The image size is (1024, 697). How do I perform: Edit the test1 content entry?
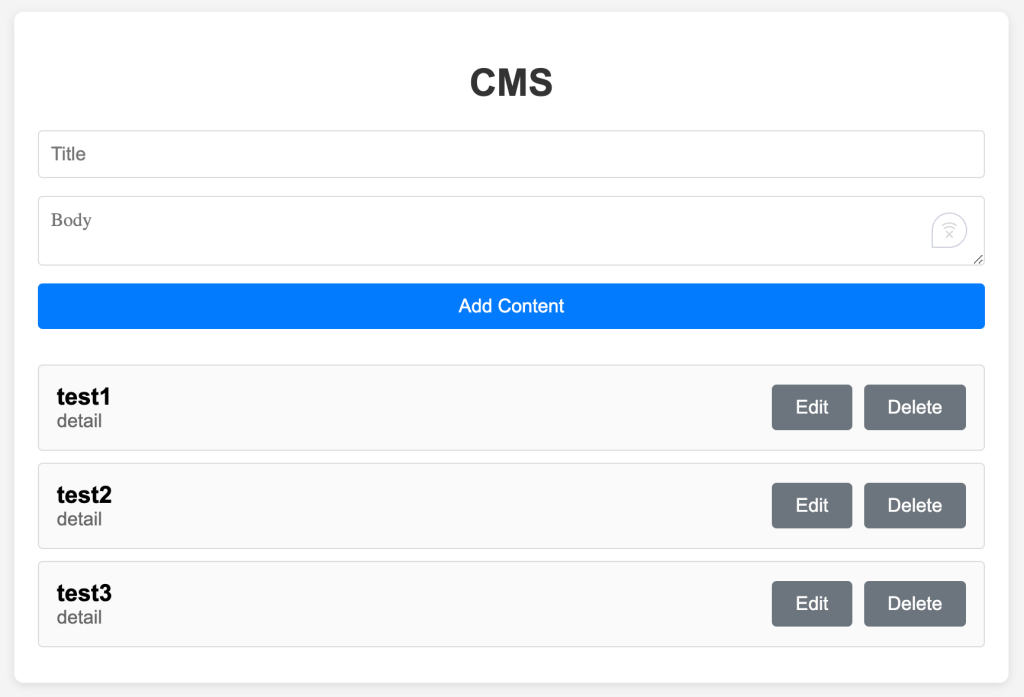tap(811, 407)
